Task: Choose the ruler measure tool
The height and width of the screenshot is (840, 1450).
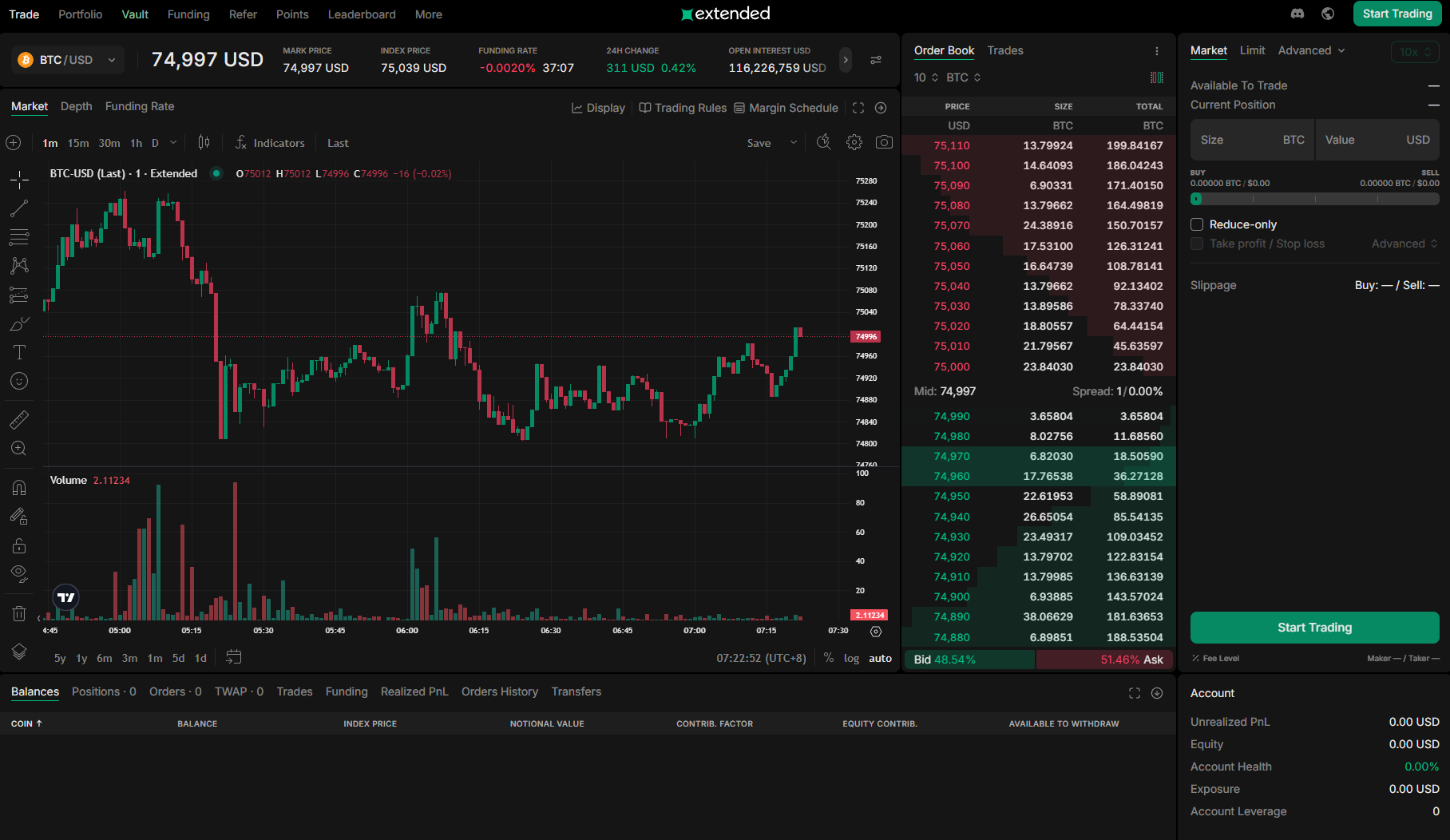Action: tap(19, 419)
